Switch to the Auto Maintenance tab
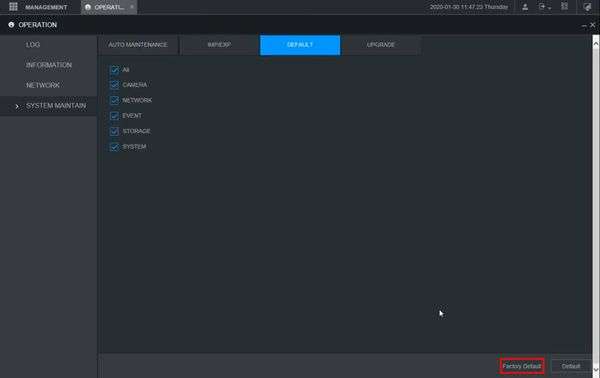This screenshot has height=378, width=600. tap(138, 45)
